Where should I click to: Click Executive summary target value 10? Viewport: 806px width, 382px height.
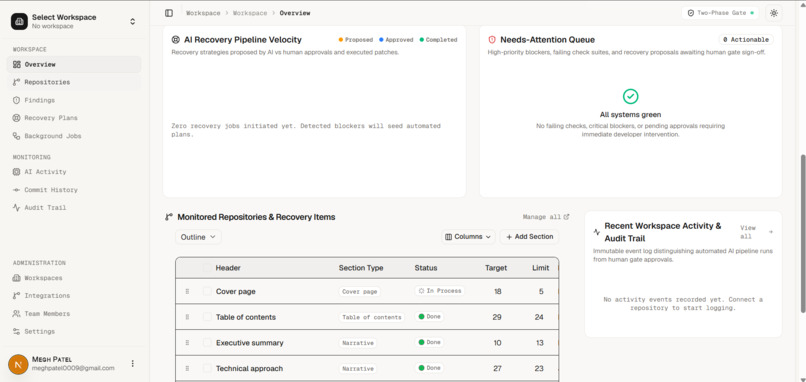[497, 343]
